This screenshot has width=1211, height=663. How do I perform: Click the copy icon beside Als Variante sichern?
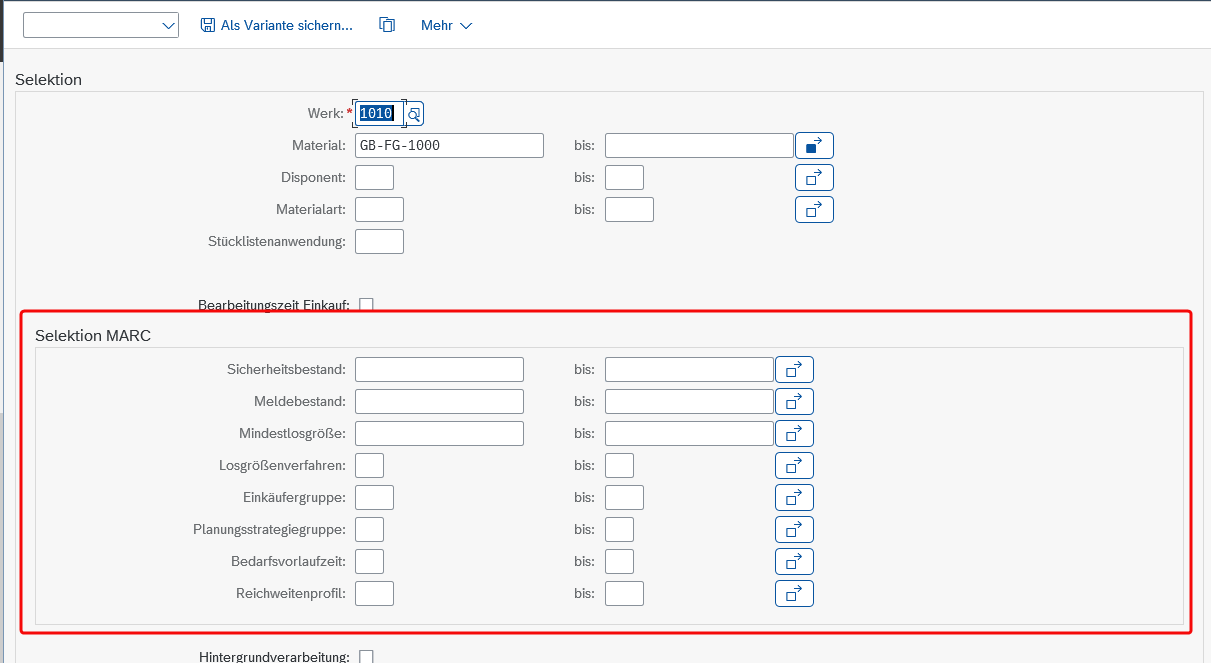[x=387, y=25]
